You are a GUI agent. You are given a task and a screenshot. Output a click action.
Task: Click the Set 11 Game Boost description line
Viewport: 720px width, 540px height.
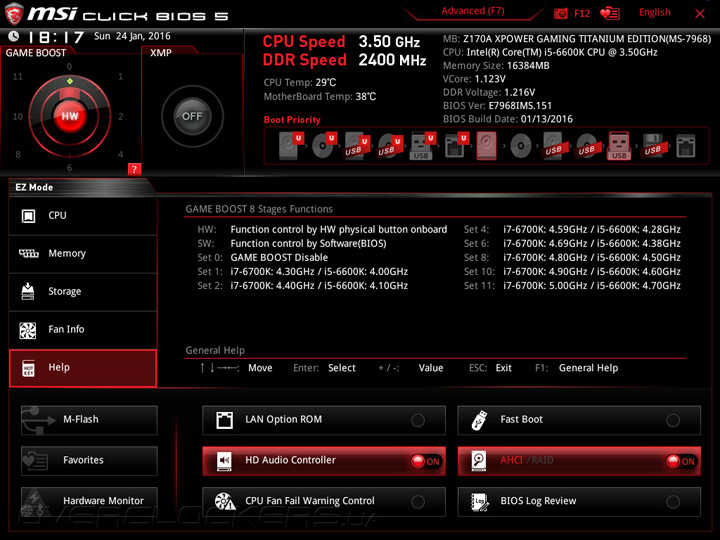[x=572, y=286]
